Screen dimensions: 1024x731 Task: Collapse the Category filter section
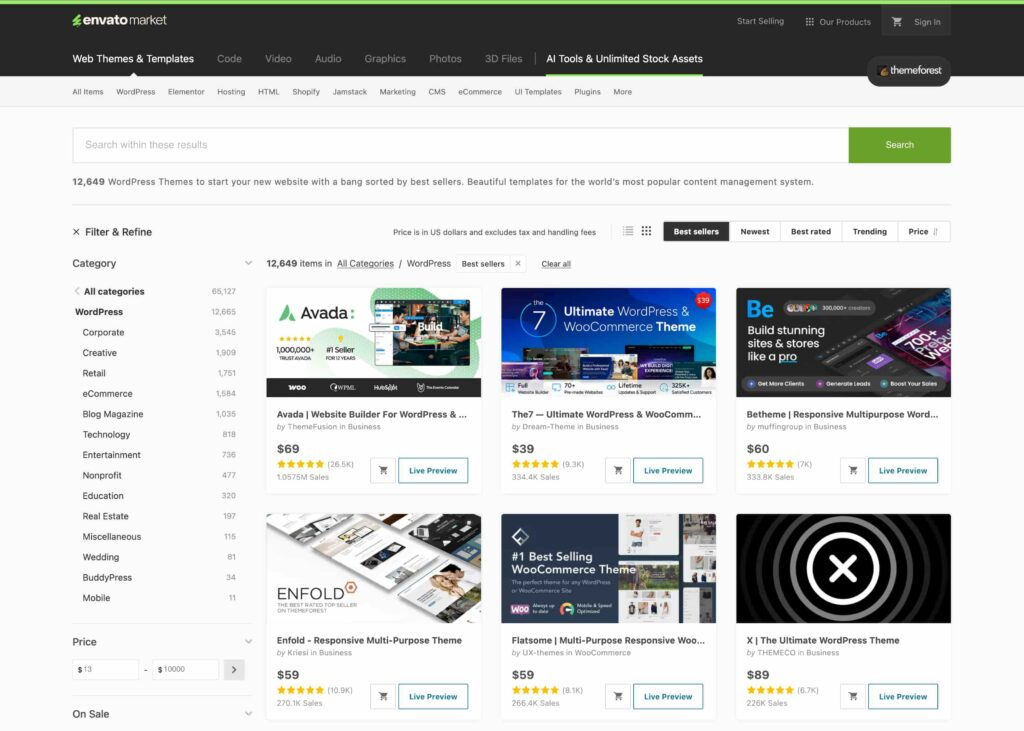tap(248, 264)
